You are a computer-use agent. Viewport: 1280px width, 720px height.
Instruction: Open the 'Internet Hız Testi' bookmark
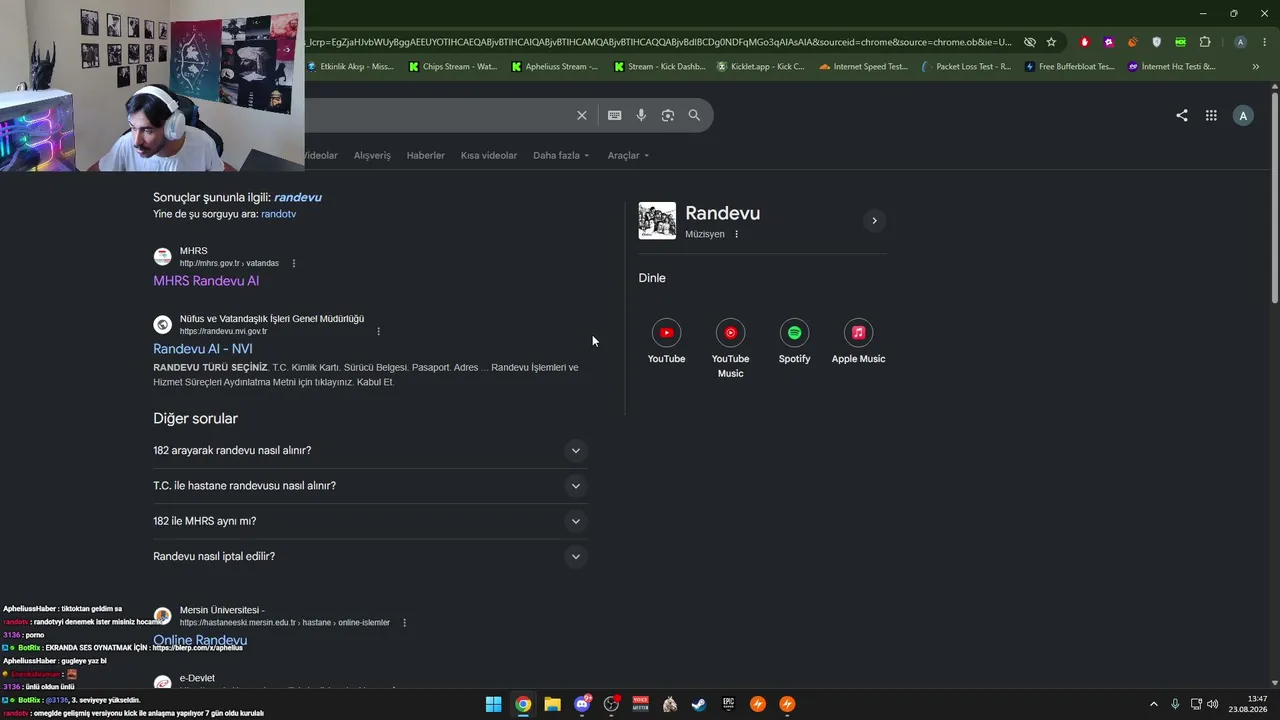(x=1172, y=67)
